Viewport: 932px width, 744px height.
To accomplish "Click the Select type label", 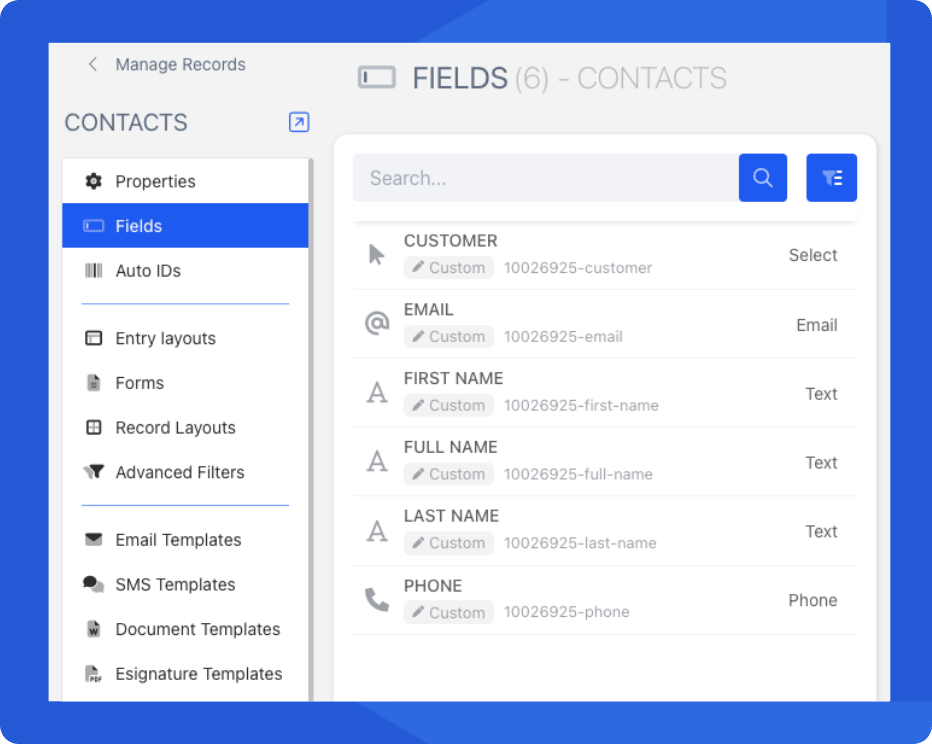I will pyautogui.click(x=813, y=255).
